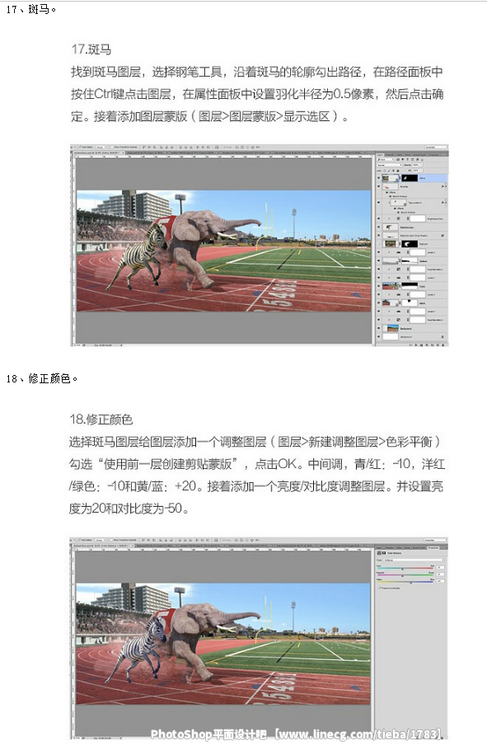487x750 pixels.
Task: Open the layer filter Kind dropdown
Action: pos(386,159)
